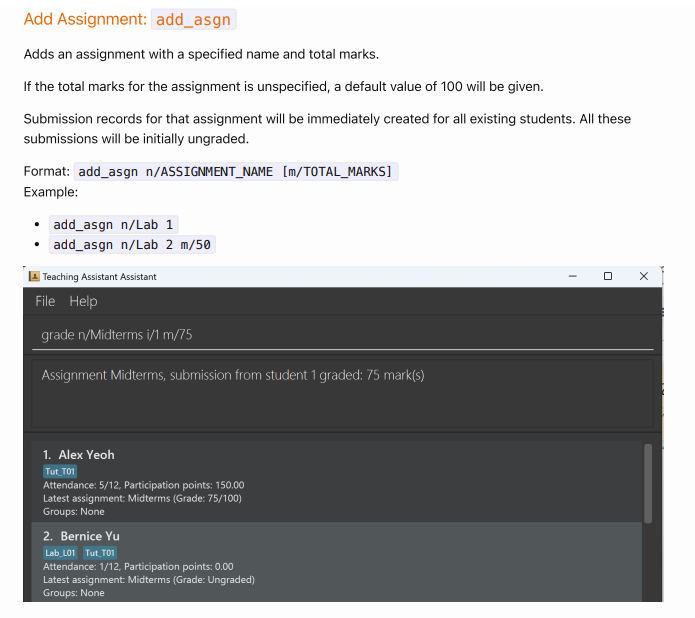The width and height of the screenshot is (695, 618).
Task: Minimize the Teaching Assistant Assistant window
Action: tap(572, 276)
